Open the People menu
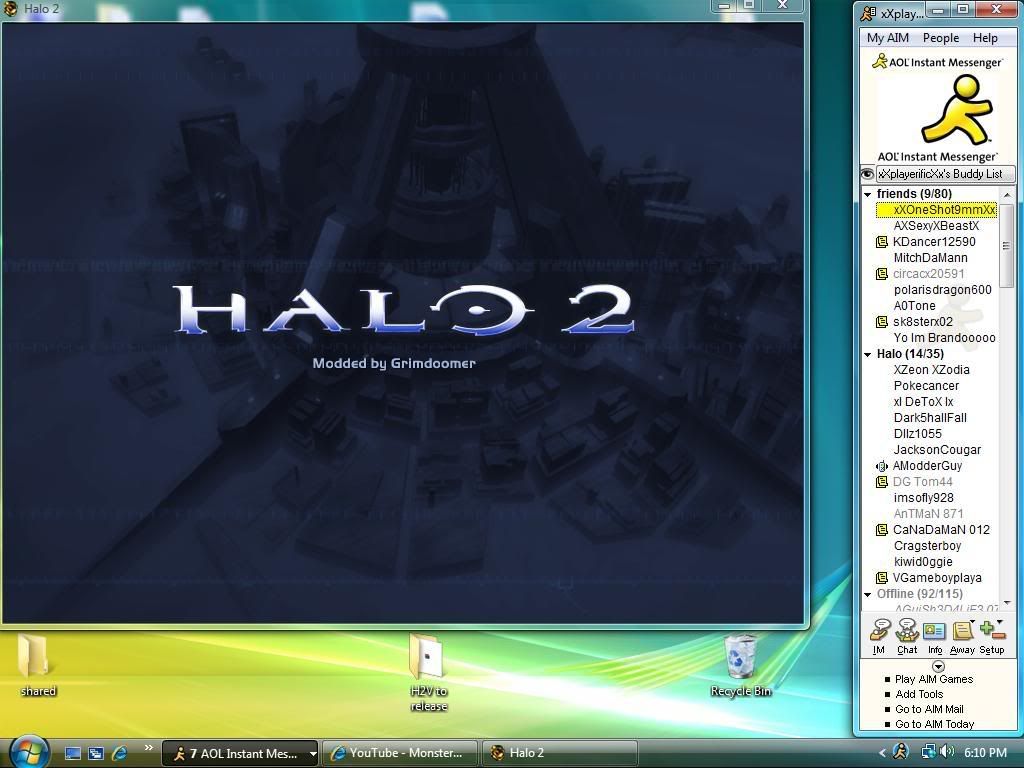1024x768 pixels. (940, 38)
